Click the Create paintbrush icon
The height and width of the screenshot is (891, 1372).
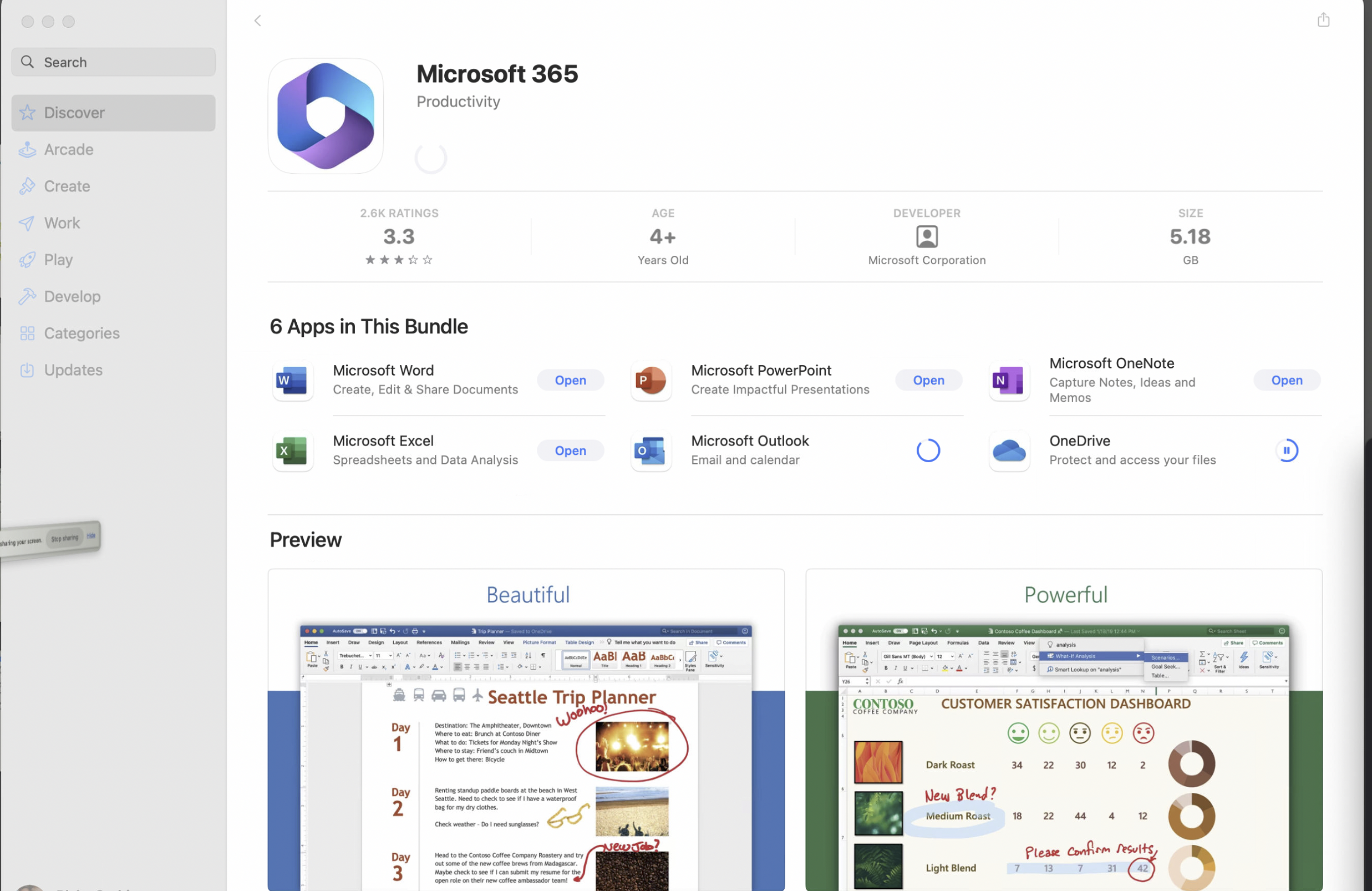click(27, 186)
